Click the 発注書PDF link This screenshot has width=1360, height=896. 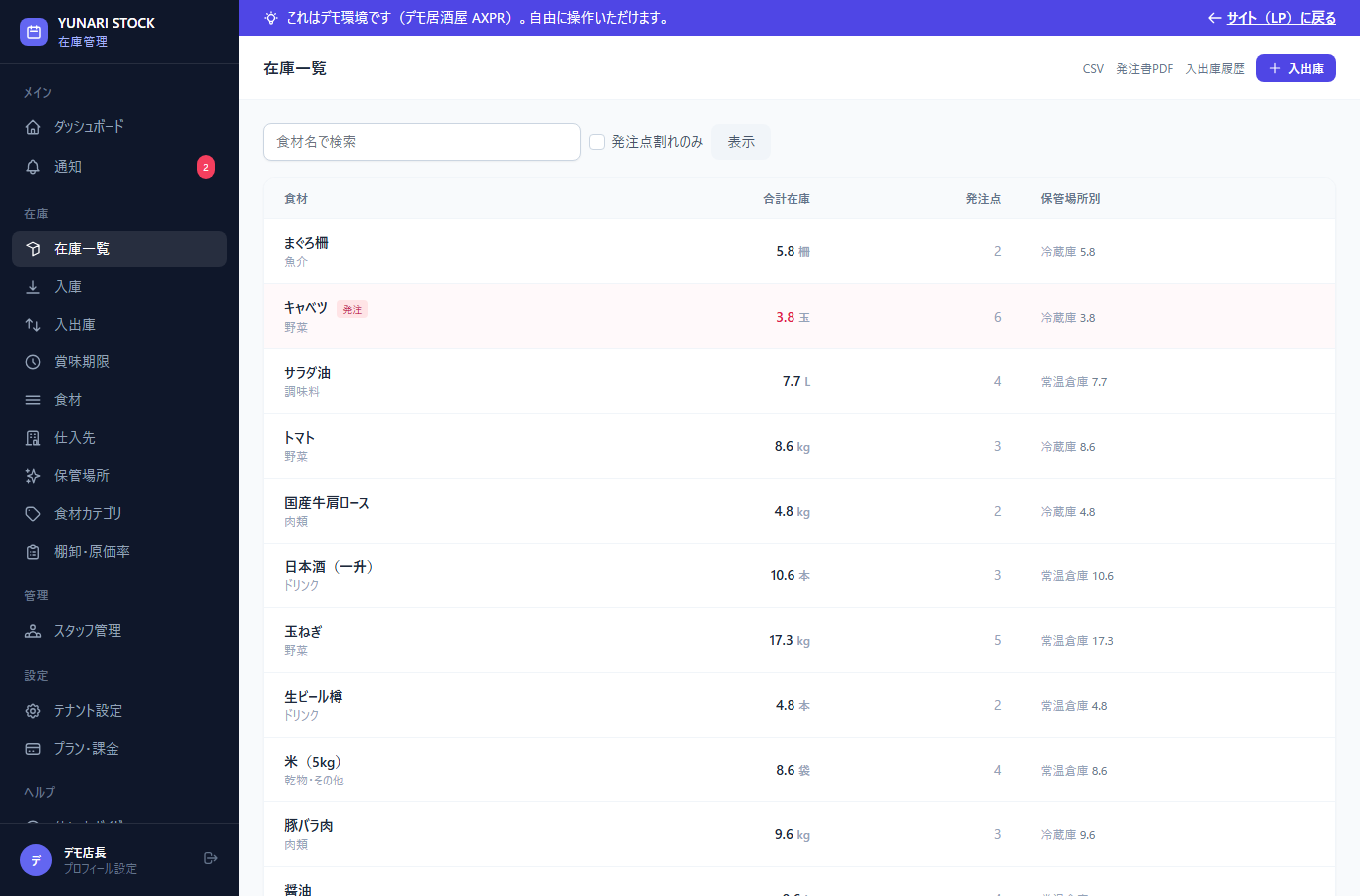1145,69
